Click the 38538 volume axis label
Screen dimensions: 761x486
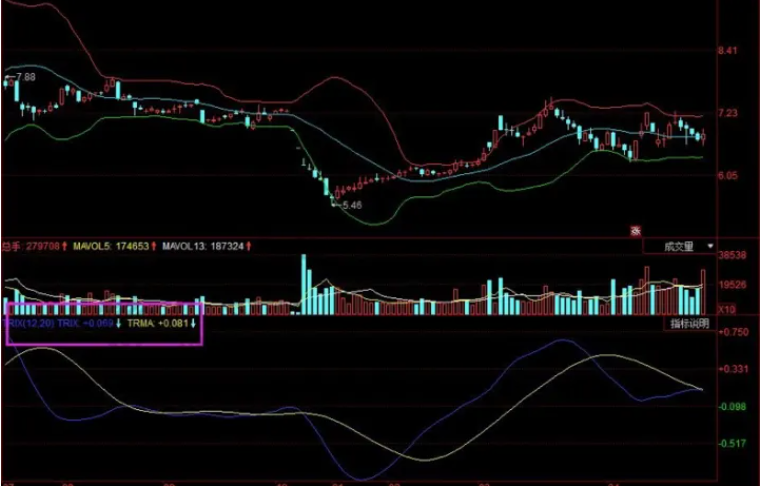tap(732, 255)
